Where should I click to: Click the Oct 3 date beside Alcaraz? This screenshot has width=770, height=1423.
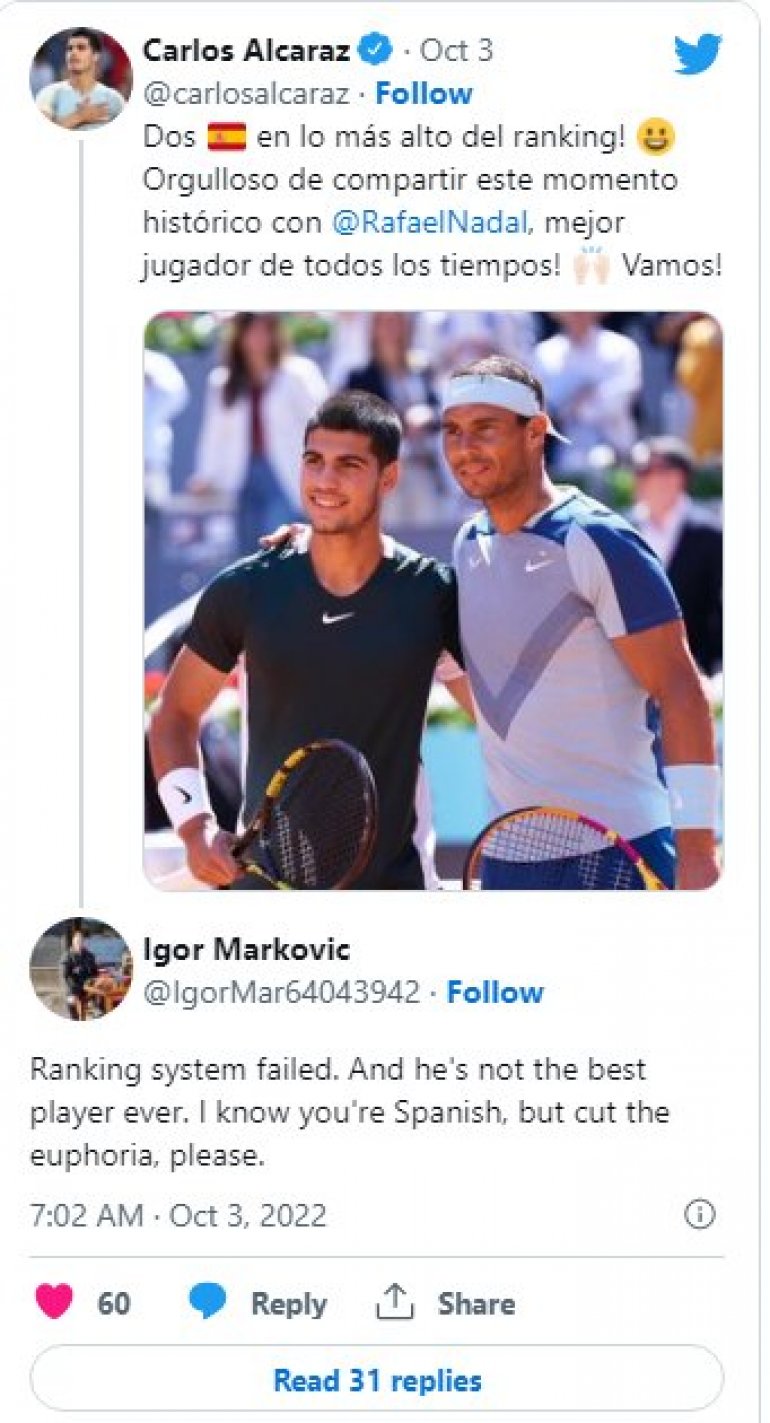pyautogui.click(x=456, y=50)
